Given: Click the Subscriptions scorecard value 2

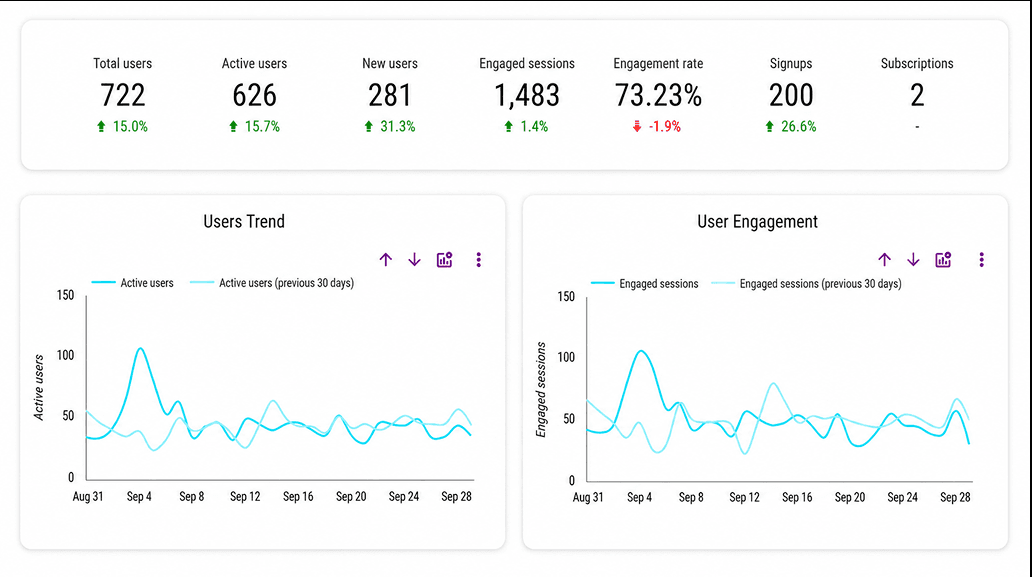Looking at the screenshot, I should tap(917, 95).
